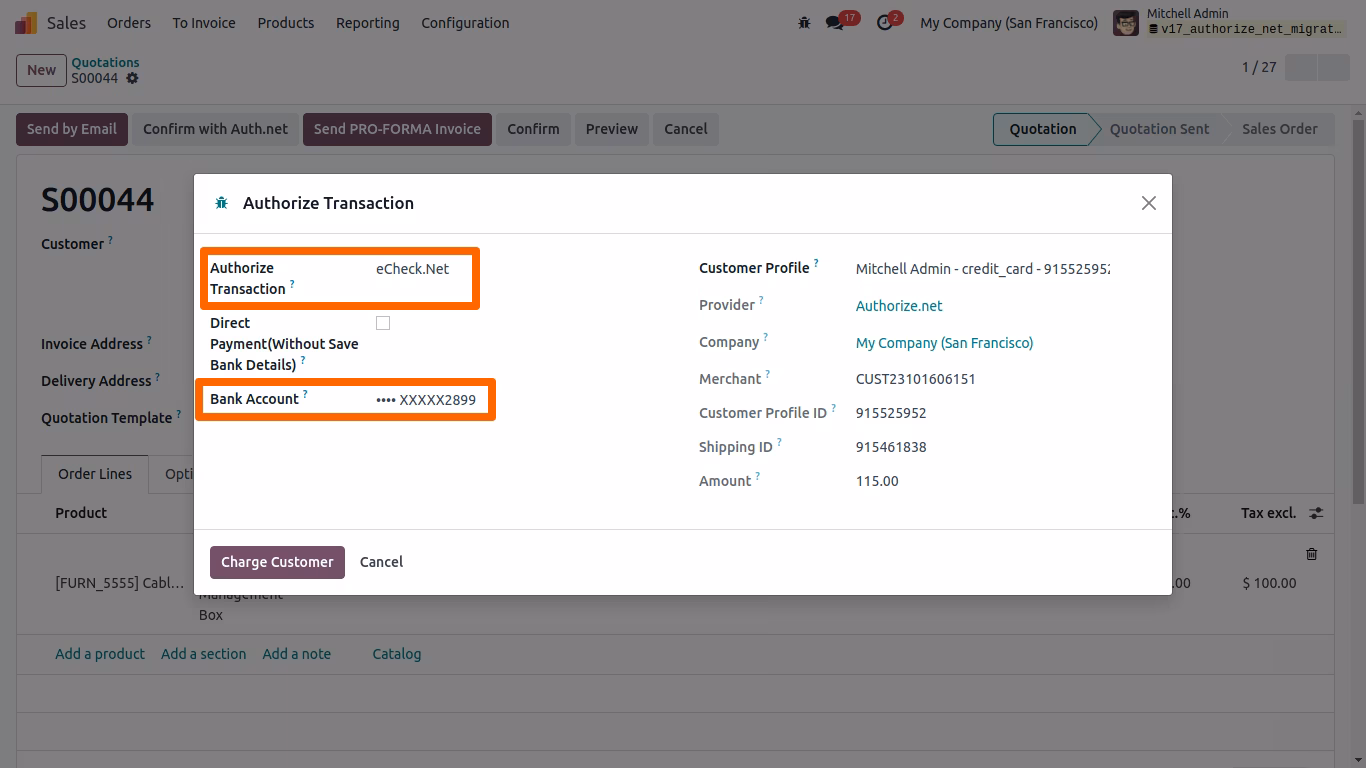Close the Authorize Transaction dialog
This screenshot has width=1366, height=768.
pyautogui.click(x=1148, y=203)
